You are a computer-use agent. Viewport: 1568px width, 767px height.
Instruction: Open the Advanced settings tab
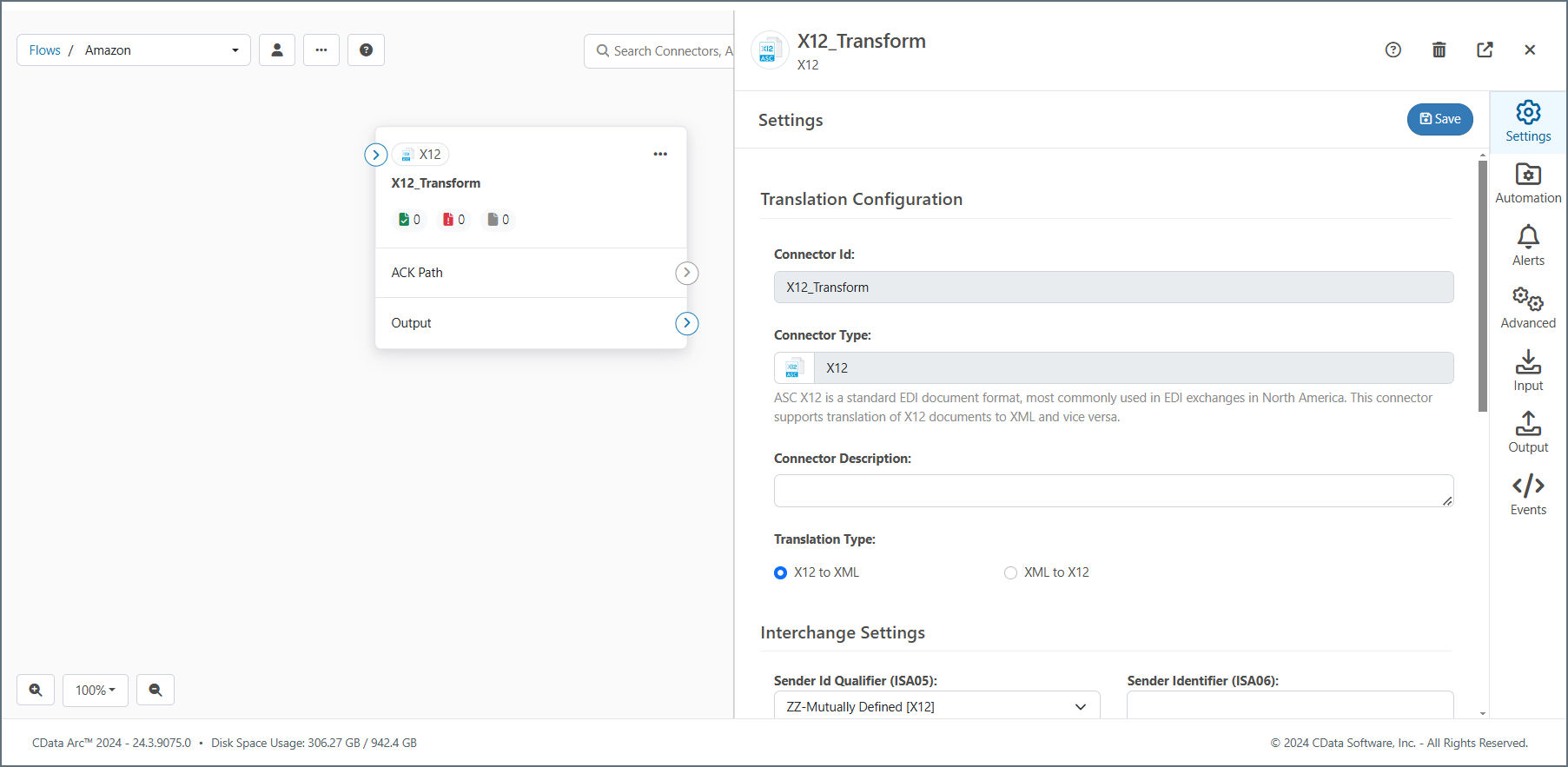1527,309
